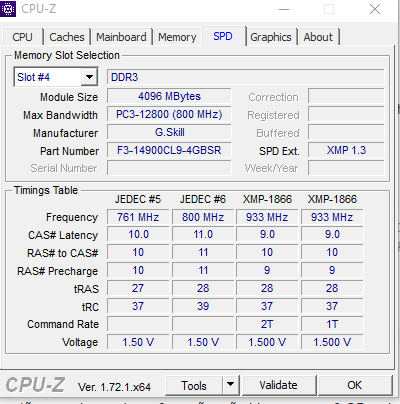Click the 1T Command Rate cell

[332, 324]
